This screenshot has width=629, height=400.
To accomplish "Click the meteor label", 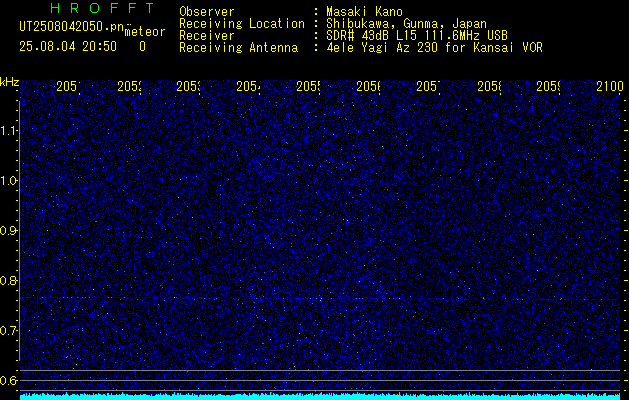I will pyautogui.click(x=145, y=32).
